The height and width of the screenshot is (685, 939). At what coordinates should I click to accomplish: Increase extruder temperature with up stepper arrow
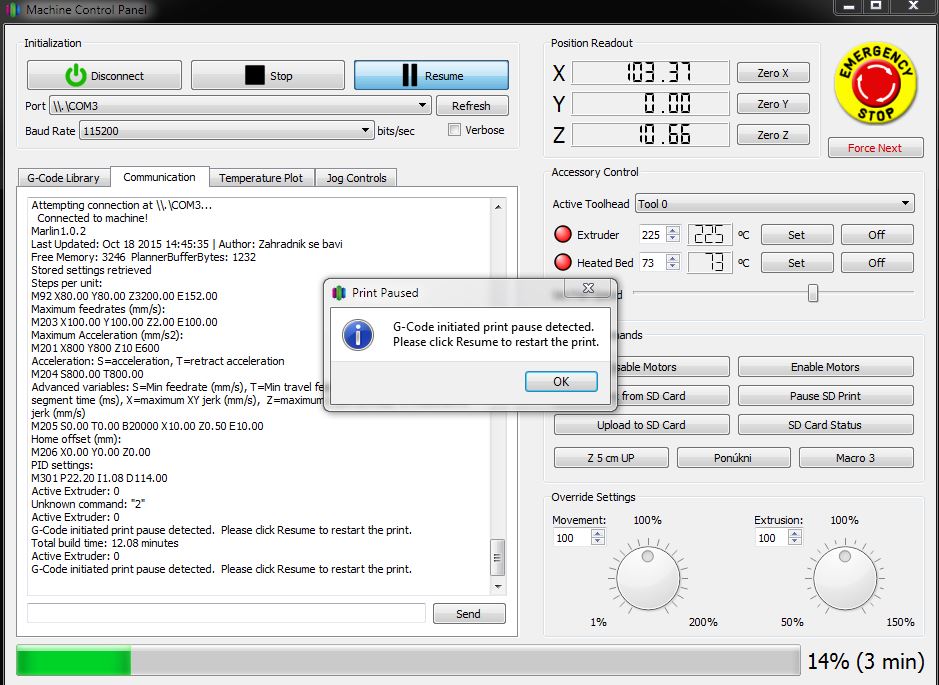click(673, 230)
